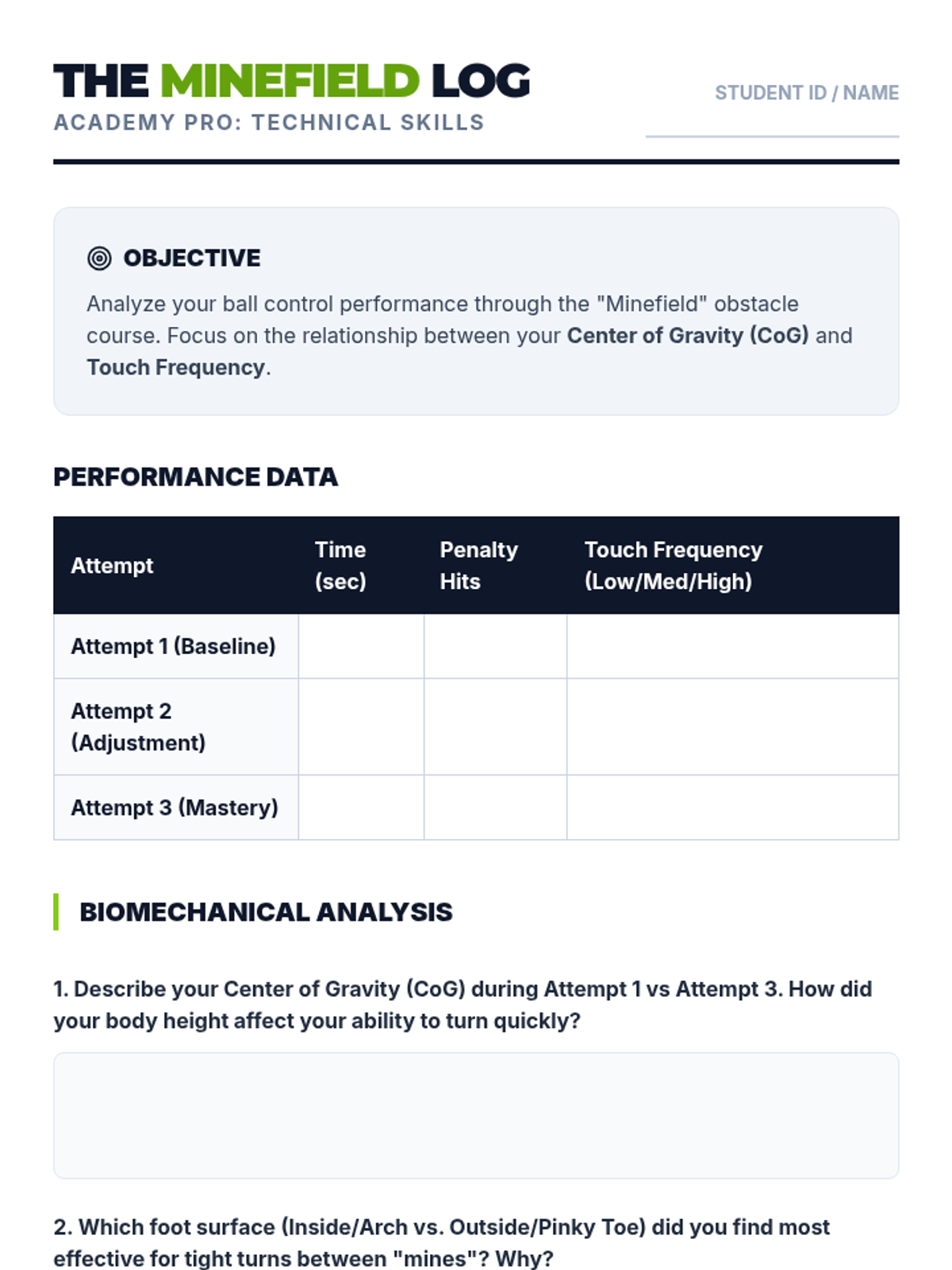
Task: Select Attempt 1 Penalty Hits cell
Action: (x=495, y=646)
